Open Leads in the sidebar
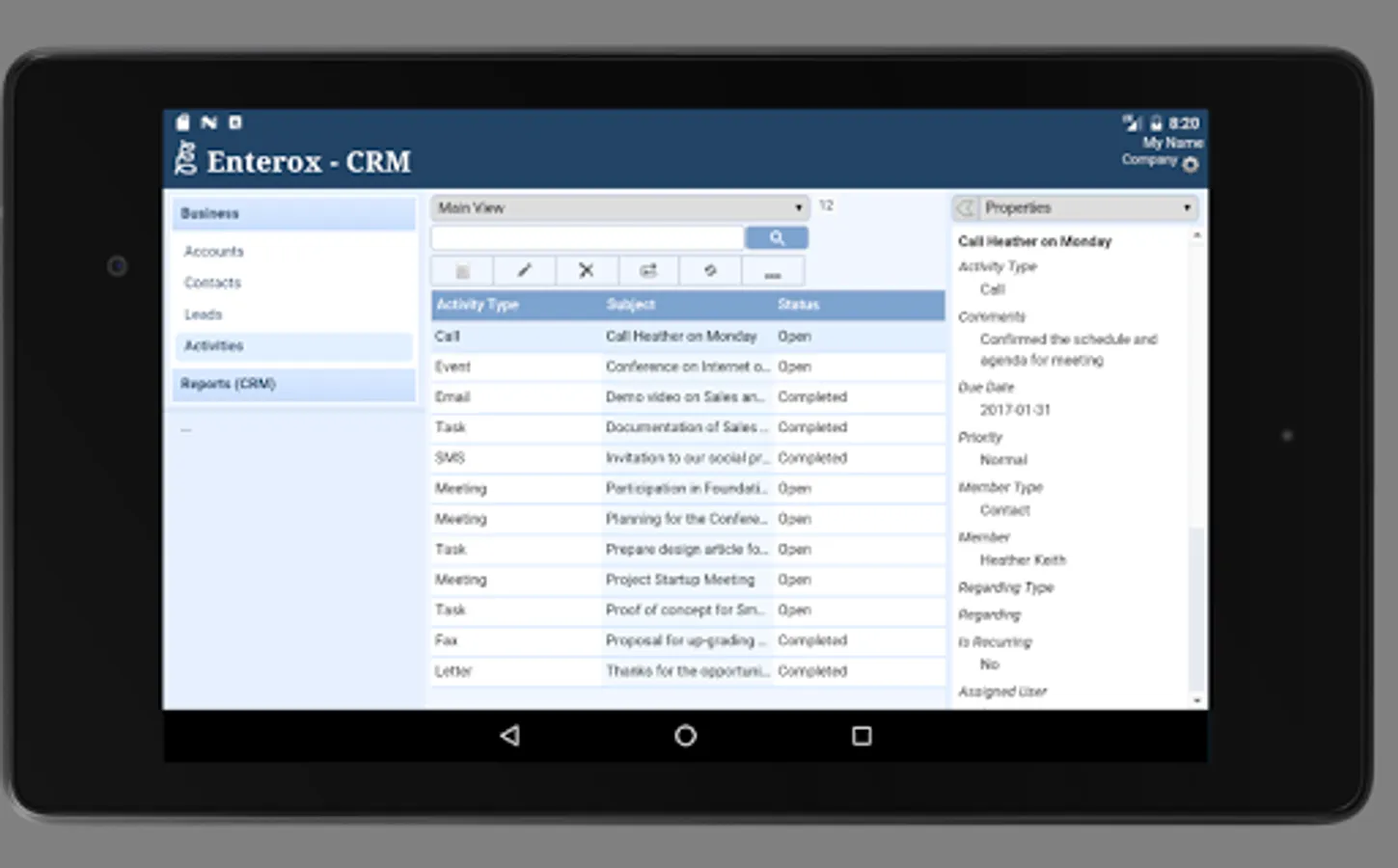The width and height of the screenshot is (1398, 868). (203, 314)
